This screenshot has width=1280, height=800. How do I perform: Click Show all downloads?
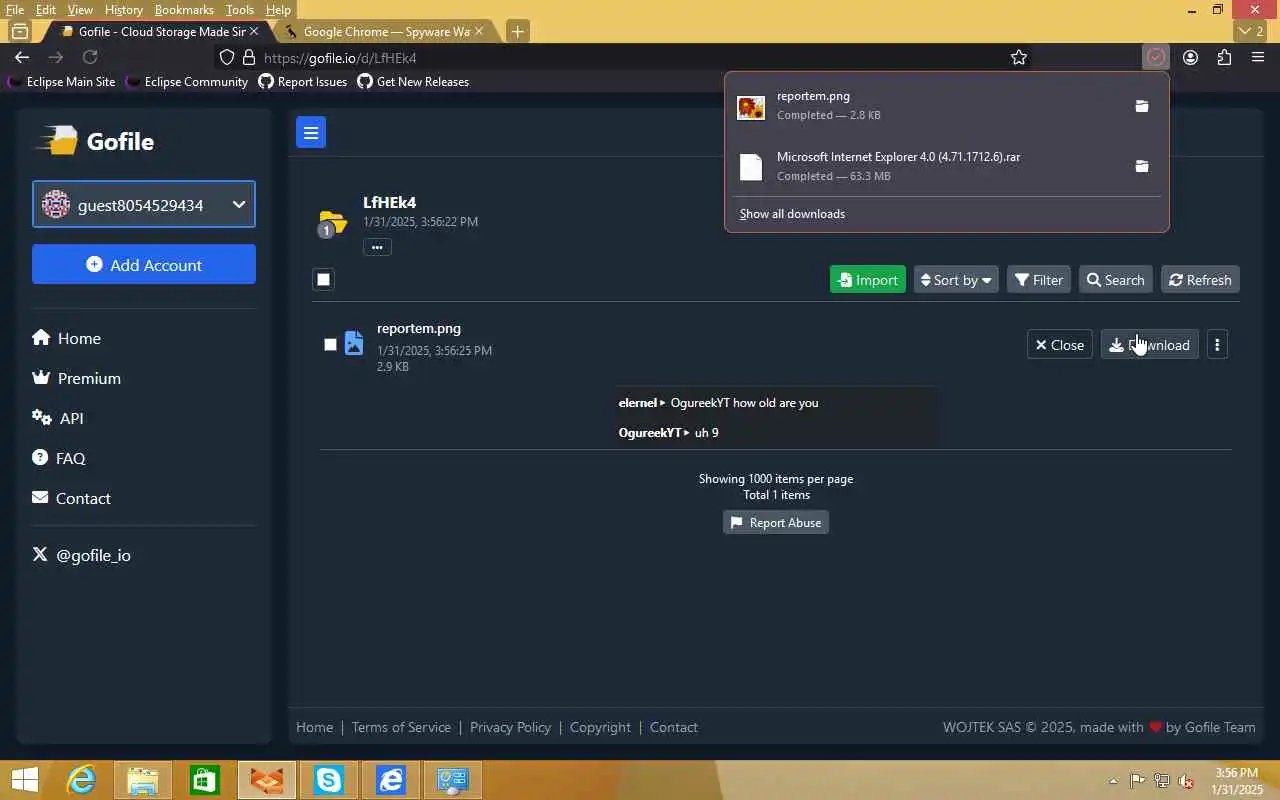pos(792,214)
